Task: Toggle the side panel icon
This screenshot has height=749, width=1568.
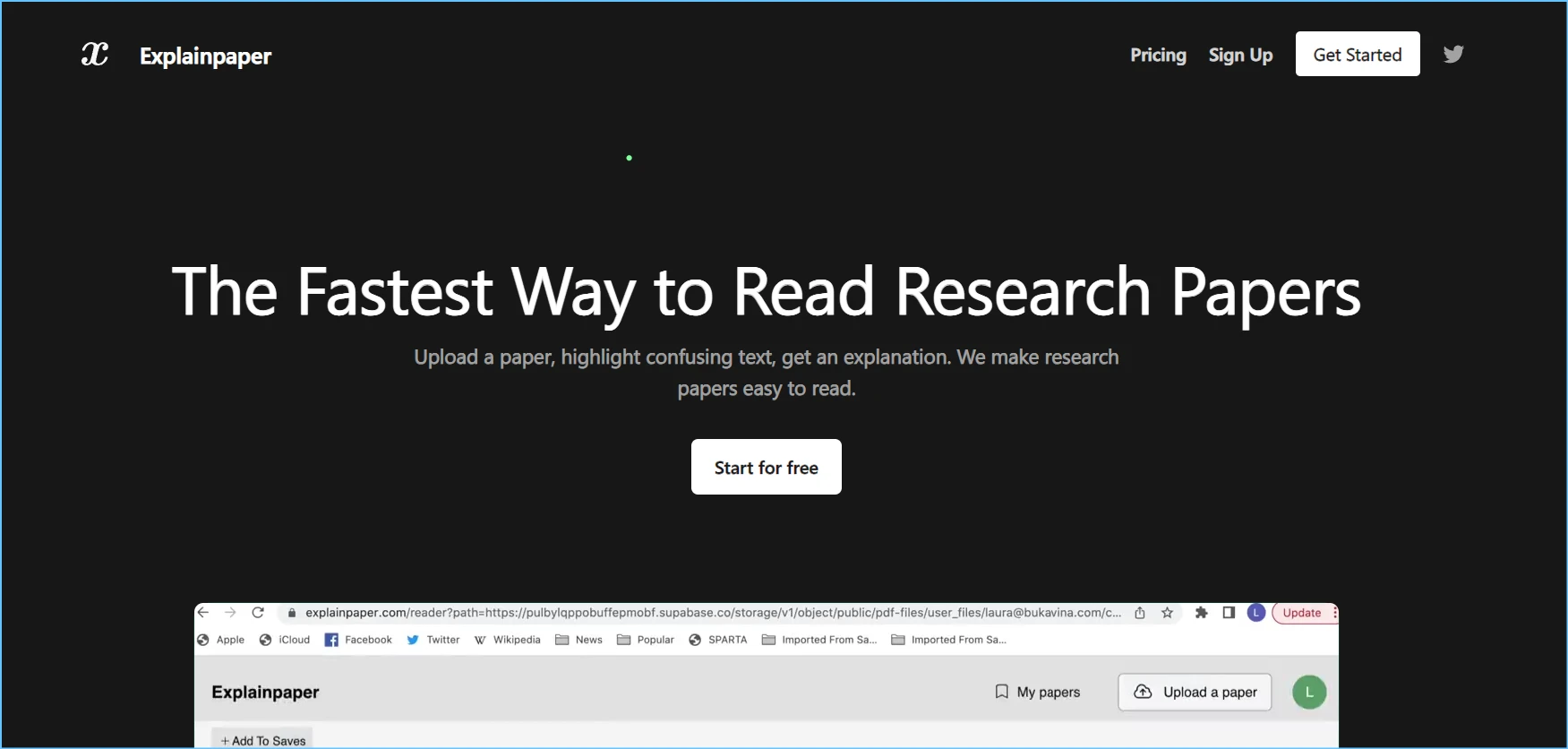Action: click(x=1229, y=613)
